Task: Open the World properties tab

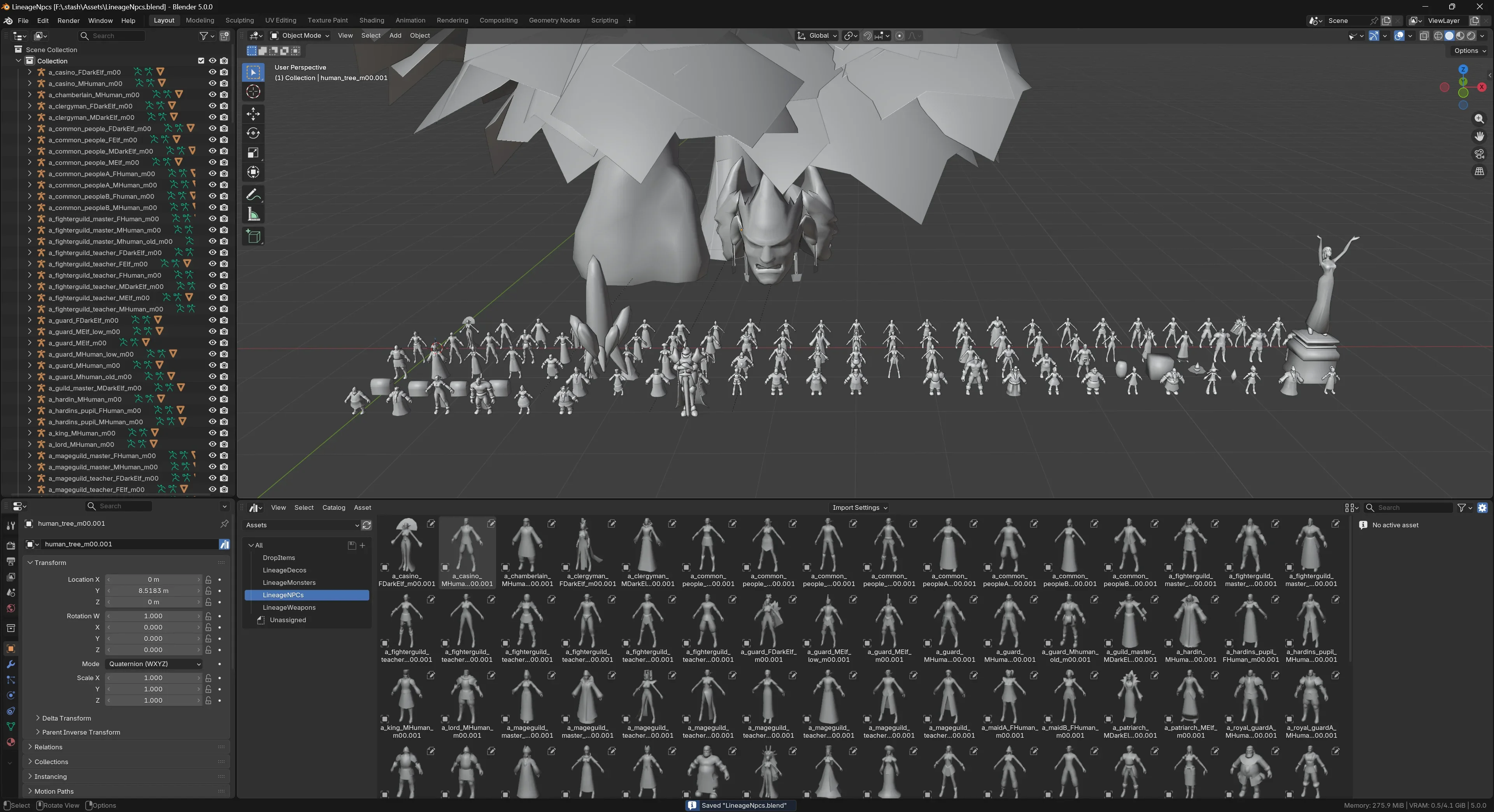Action: (x=11, y=608)
